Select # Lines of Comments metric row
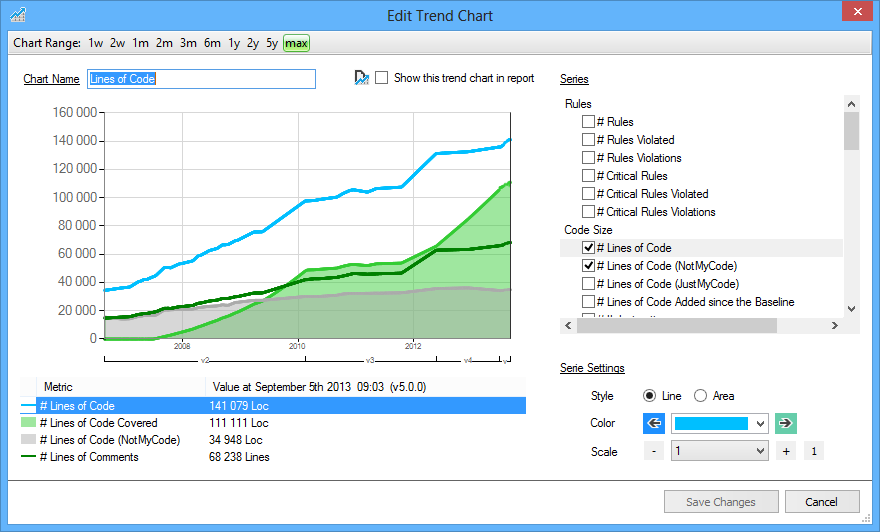 pos(89,457)
